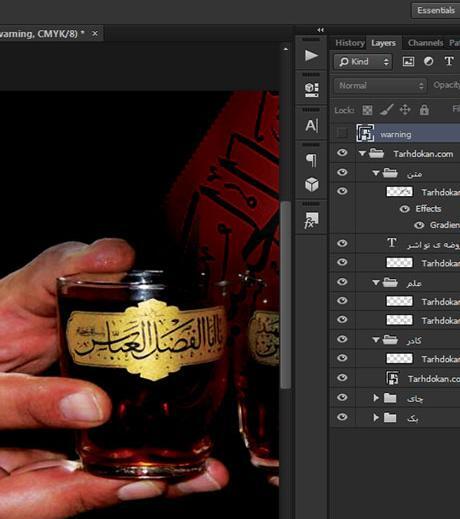Click the scroll up arrow of the canvas
The height and width of the screenshot is (519, 460).
[x=286, y=49]
